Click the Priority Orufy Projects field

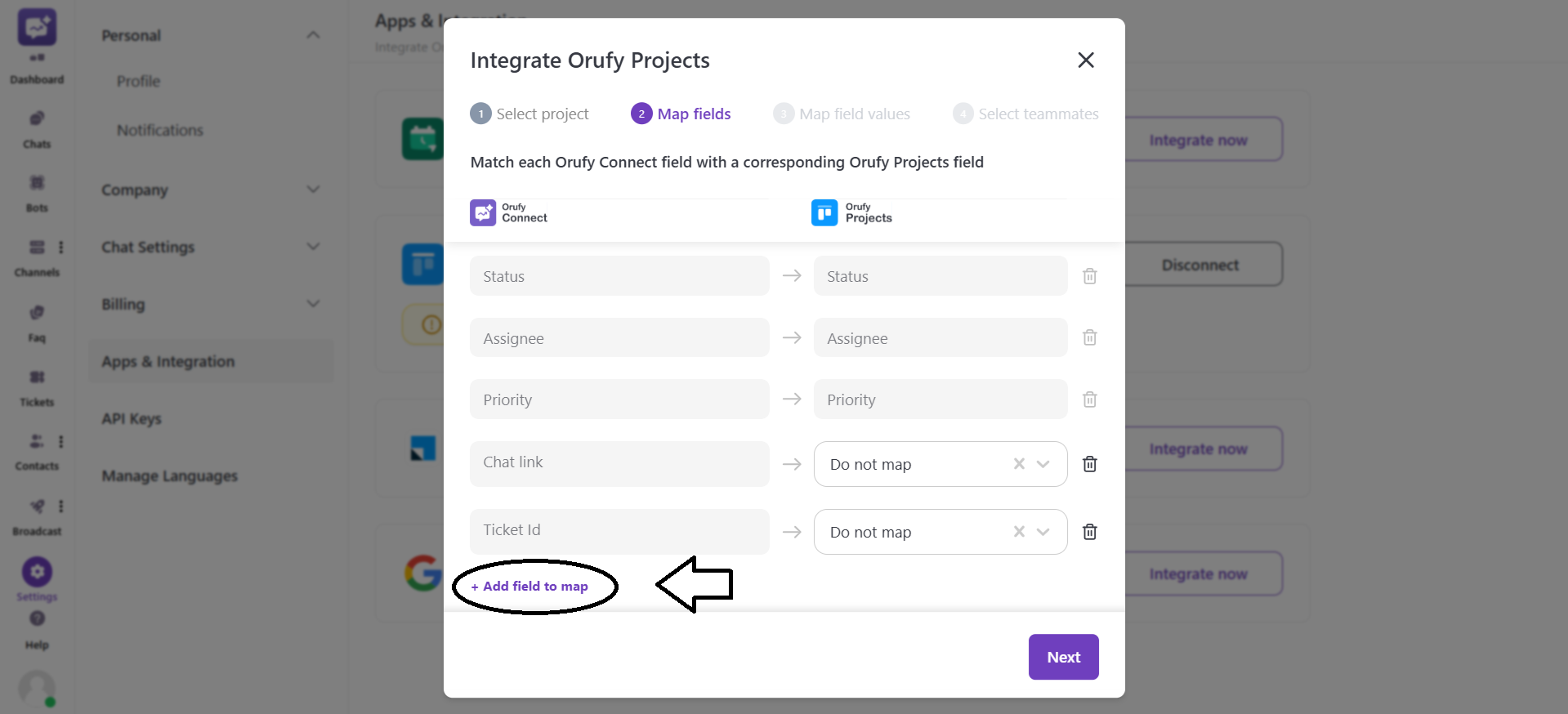coord(940,399)
